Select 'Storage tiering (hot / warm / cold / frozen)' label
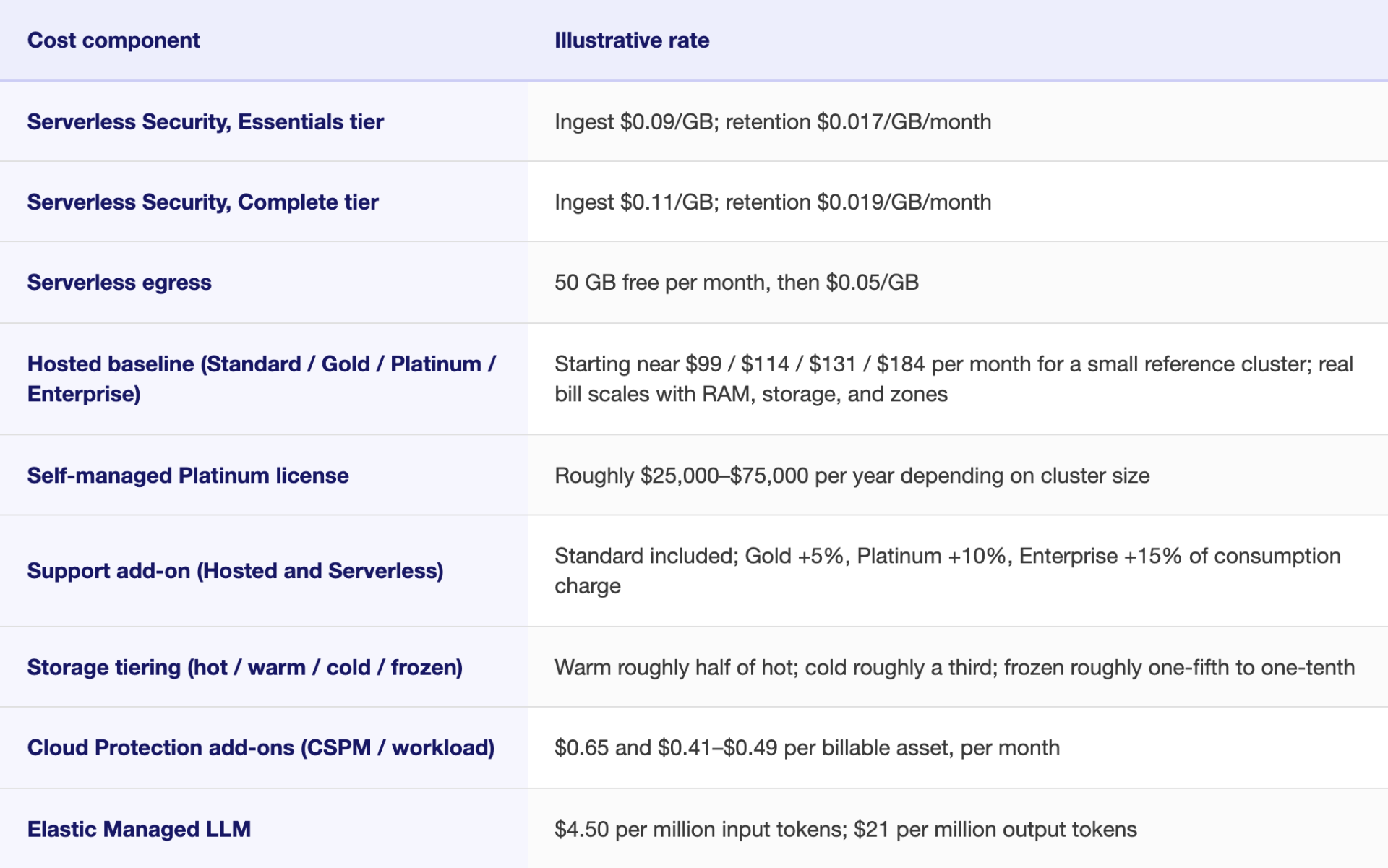Image resolution: width=1388 pixels, height=868 pixels. point(244,667)
